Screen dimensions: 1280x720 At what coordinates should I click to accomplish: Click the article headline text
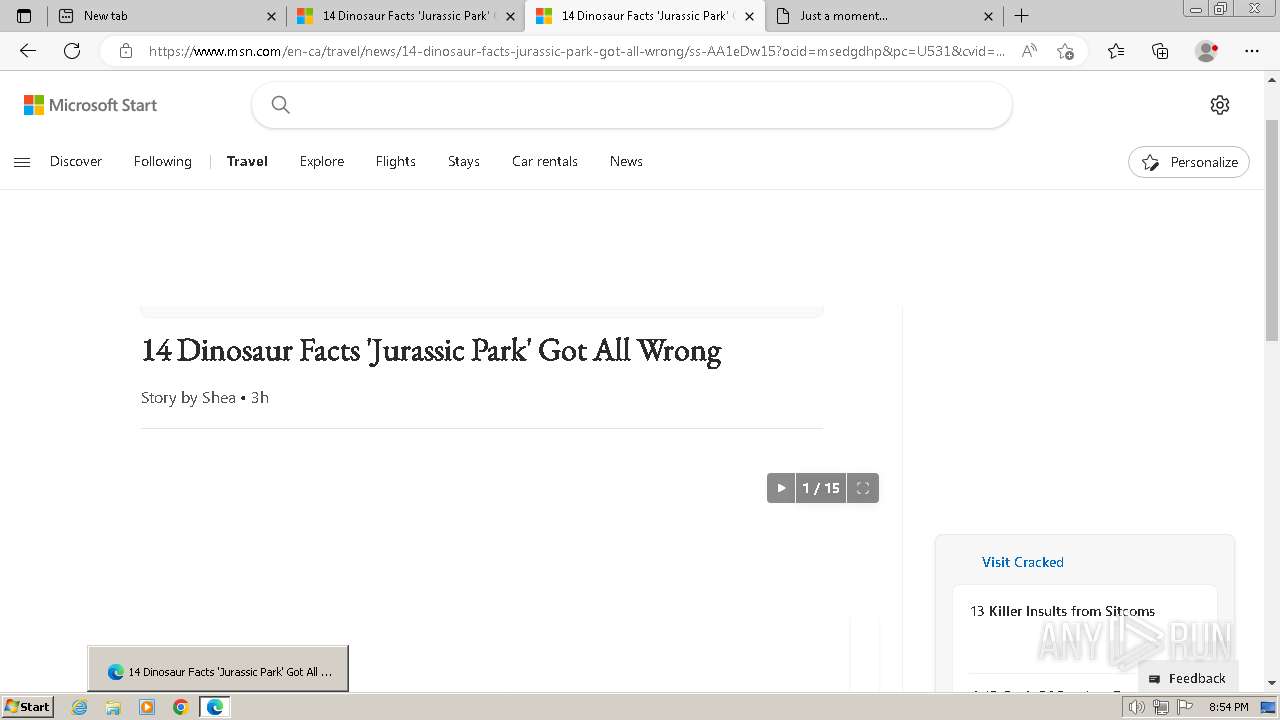coord(431,350)
